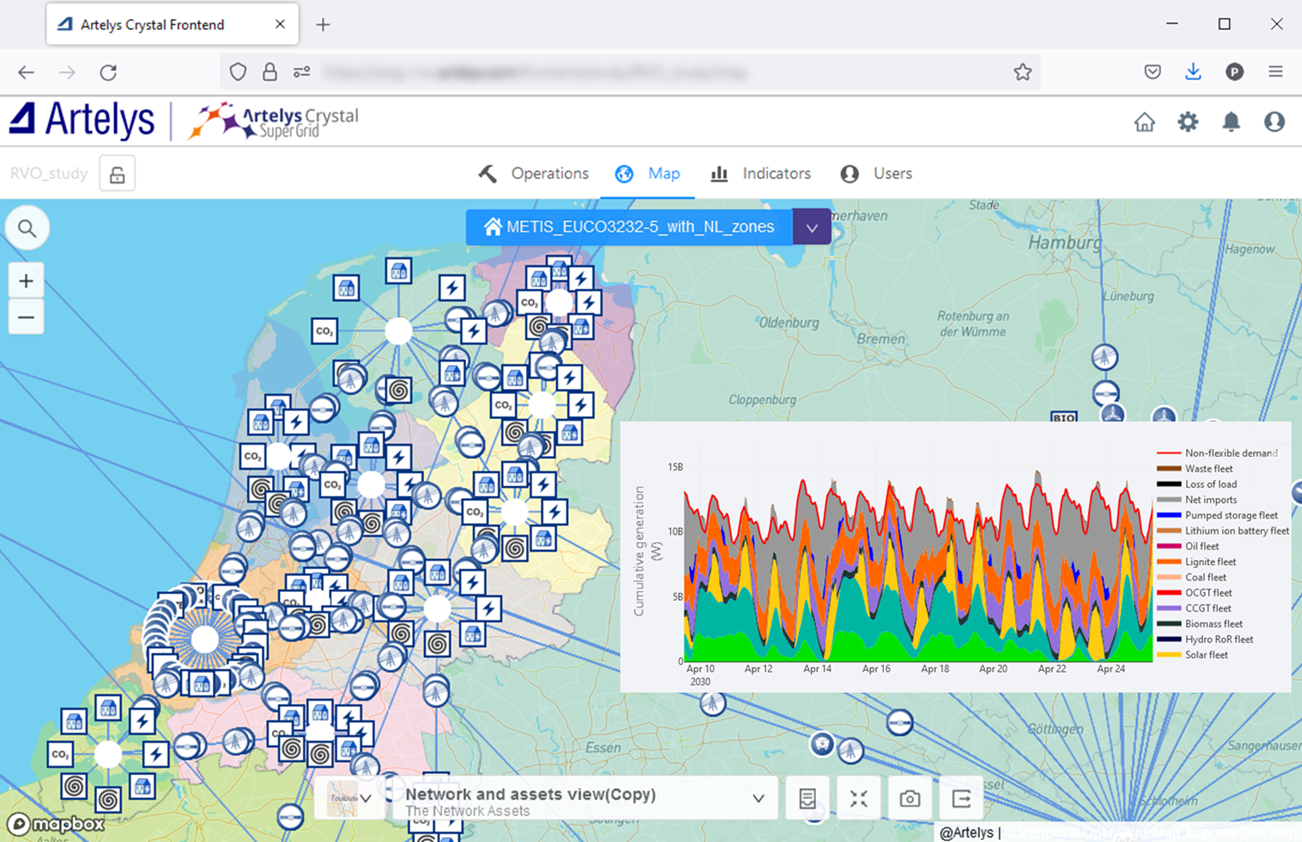Click the Hamburg city label on map
Screen dimensions: 1302x842
pyautogui.click(x=1064, y=242)
